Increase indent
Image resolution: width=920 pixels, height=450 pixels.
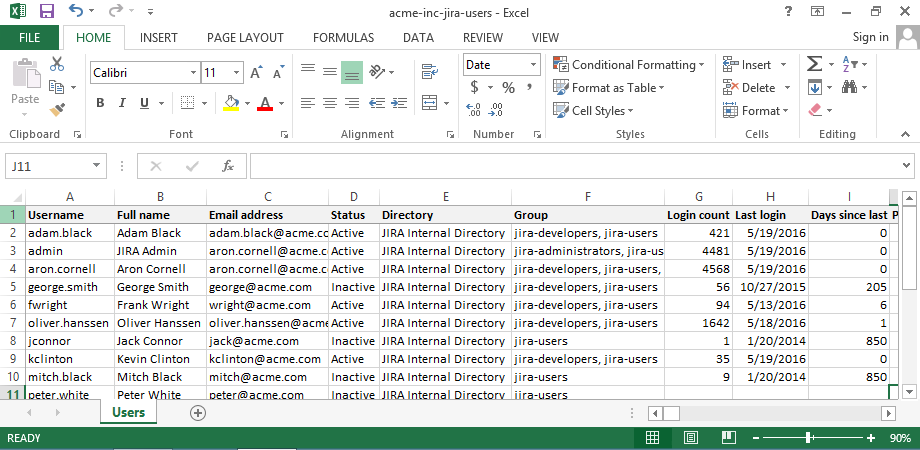coord(399,103)
